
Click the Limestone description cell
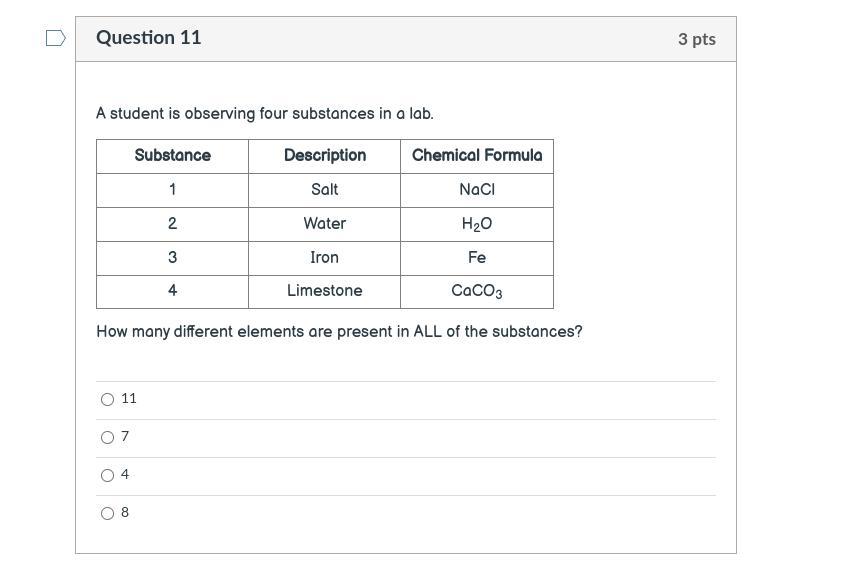324,291
